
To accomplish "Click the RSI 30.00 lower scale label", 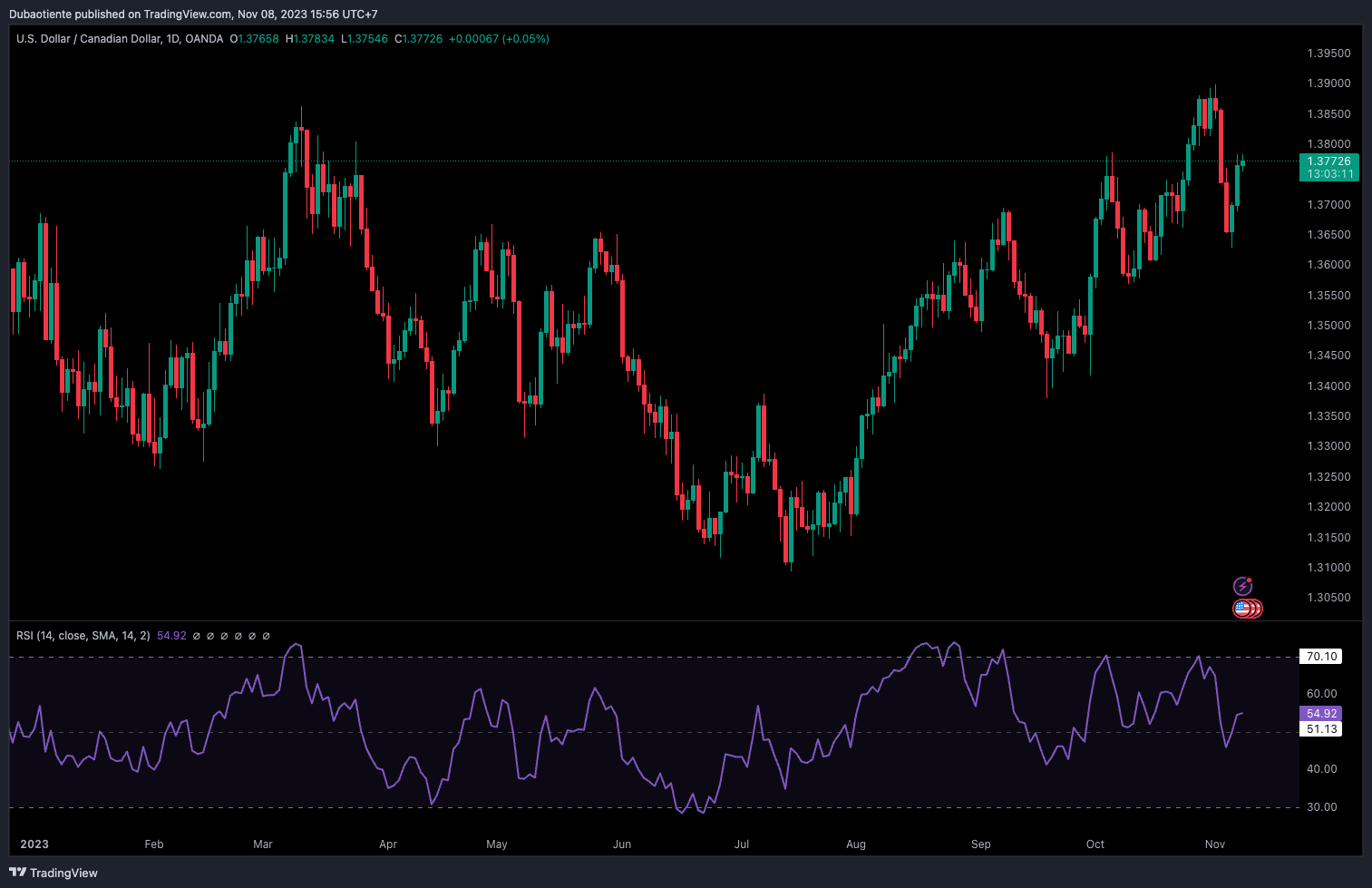I will (1321, 807).
